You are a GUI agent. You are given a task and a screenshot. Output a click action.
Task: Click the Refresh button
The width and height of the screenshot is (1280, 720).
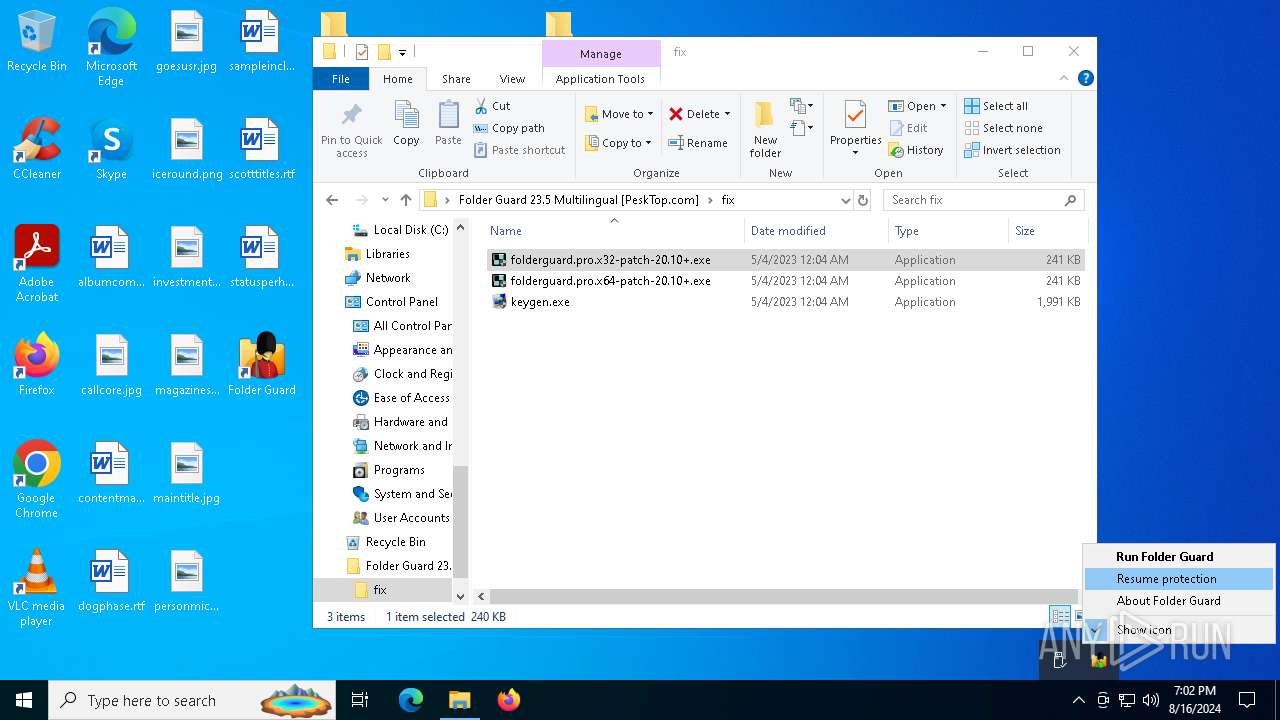pos(863,200)
